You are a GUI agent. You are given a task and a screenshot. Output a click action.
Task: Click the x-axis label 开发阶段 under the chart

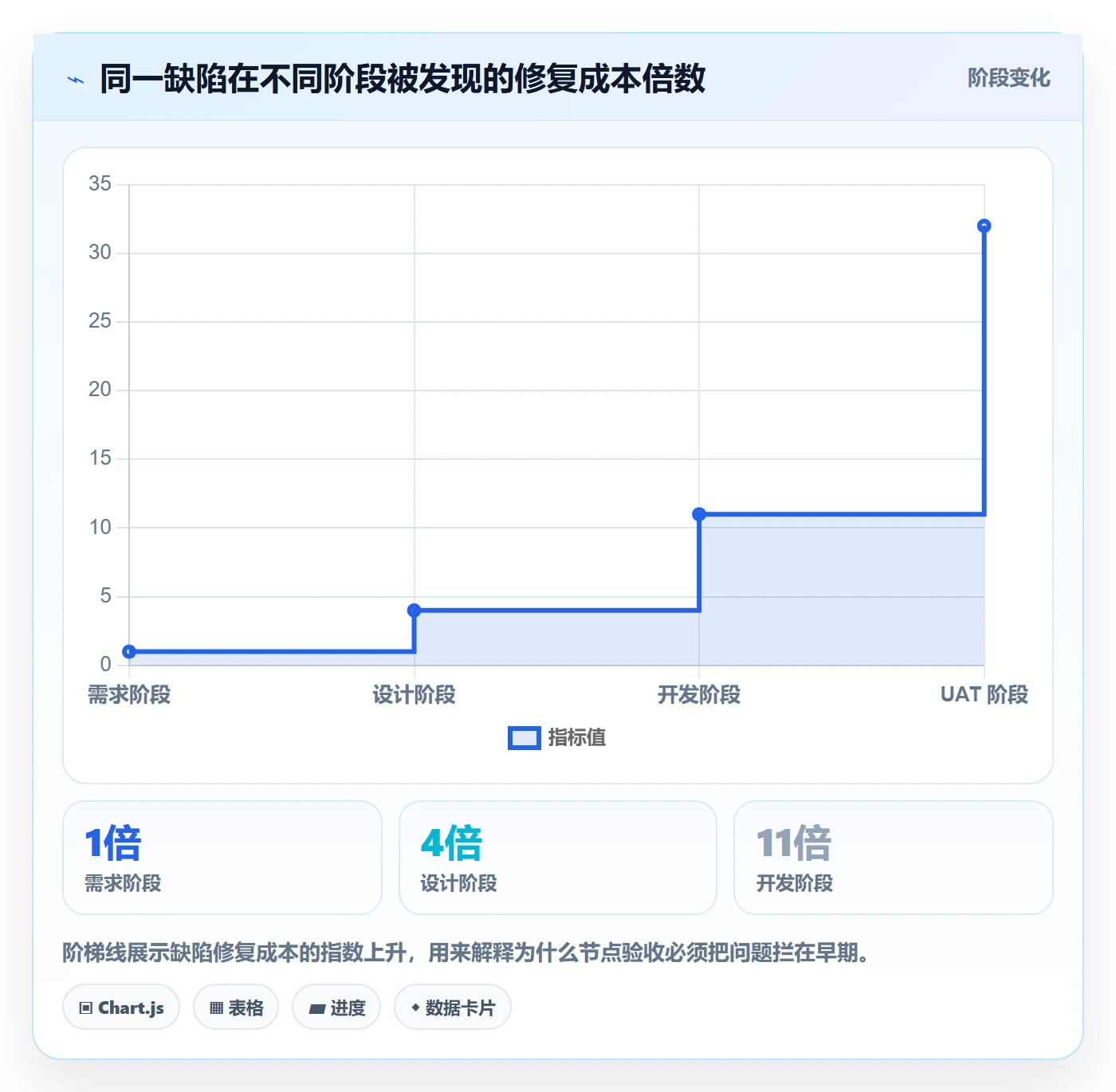click(699, 695)
